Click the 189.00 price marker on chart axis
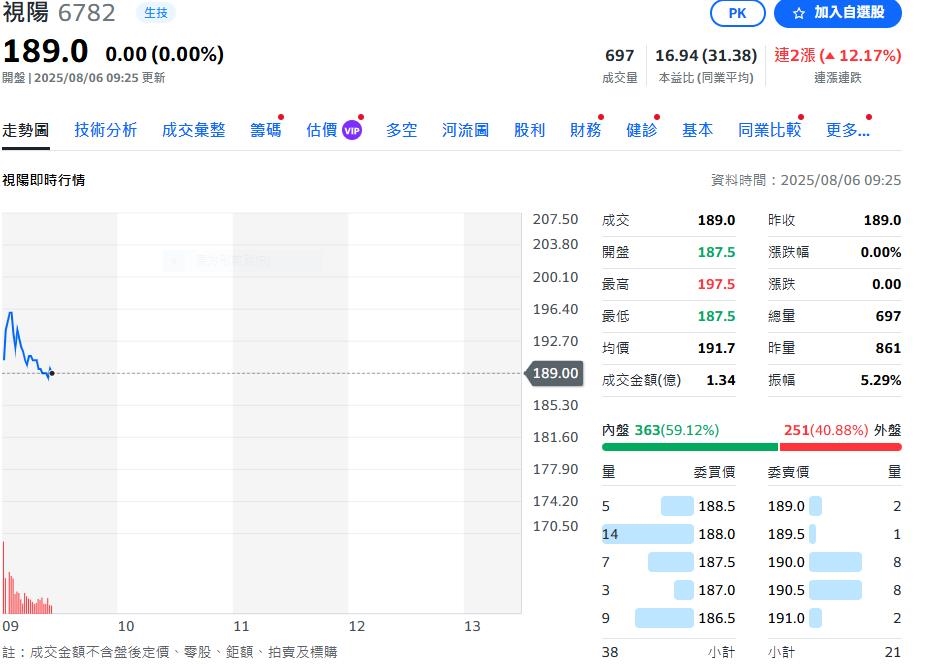Screen dimensions: 925x666 coord(557,373)
